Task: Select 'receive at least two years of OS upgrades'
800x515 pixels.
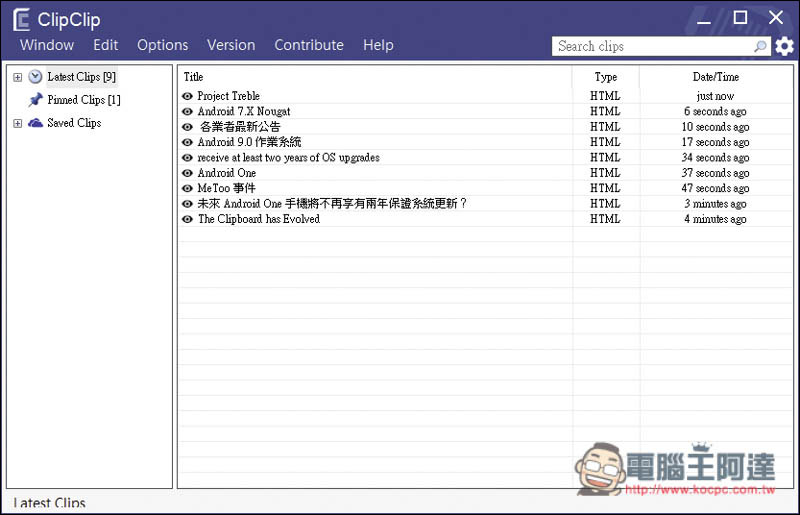Action: [x=289, y=158]
